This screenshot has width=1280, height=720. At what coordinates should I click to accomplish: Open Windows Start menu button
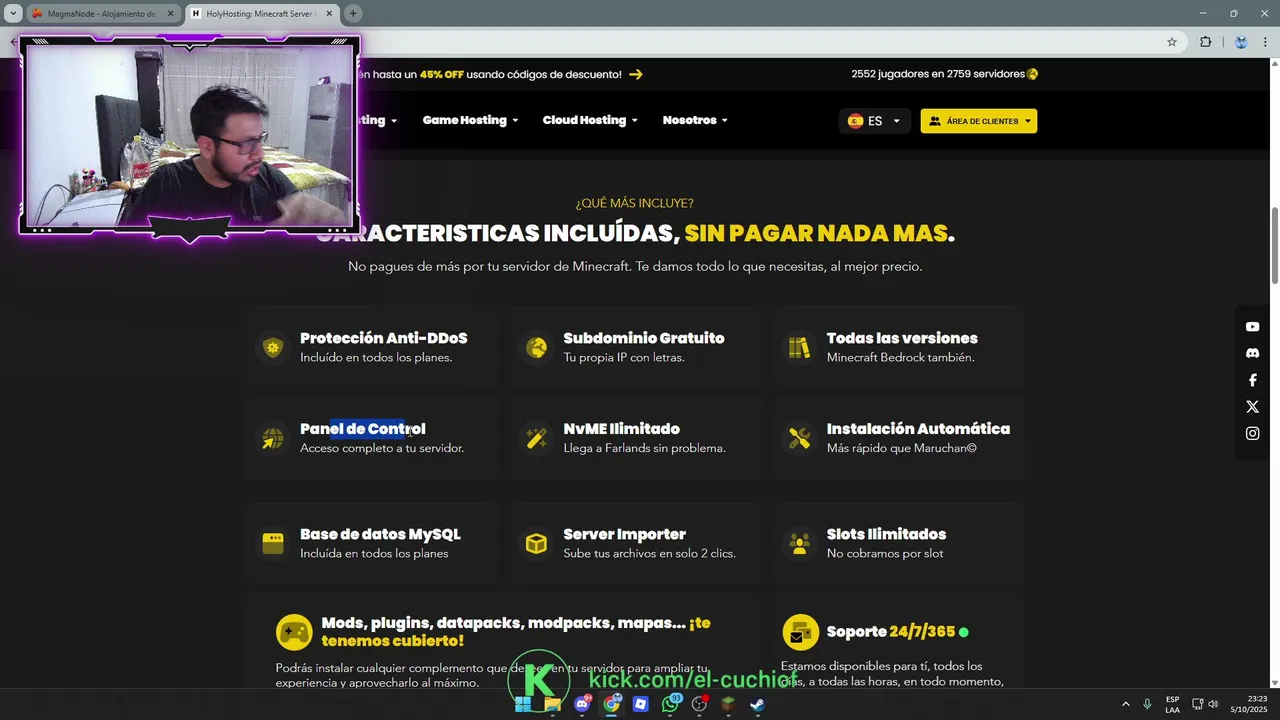click(523, 704)
